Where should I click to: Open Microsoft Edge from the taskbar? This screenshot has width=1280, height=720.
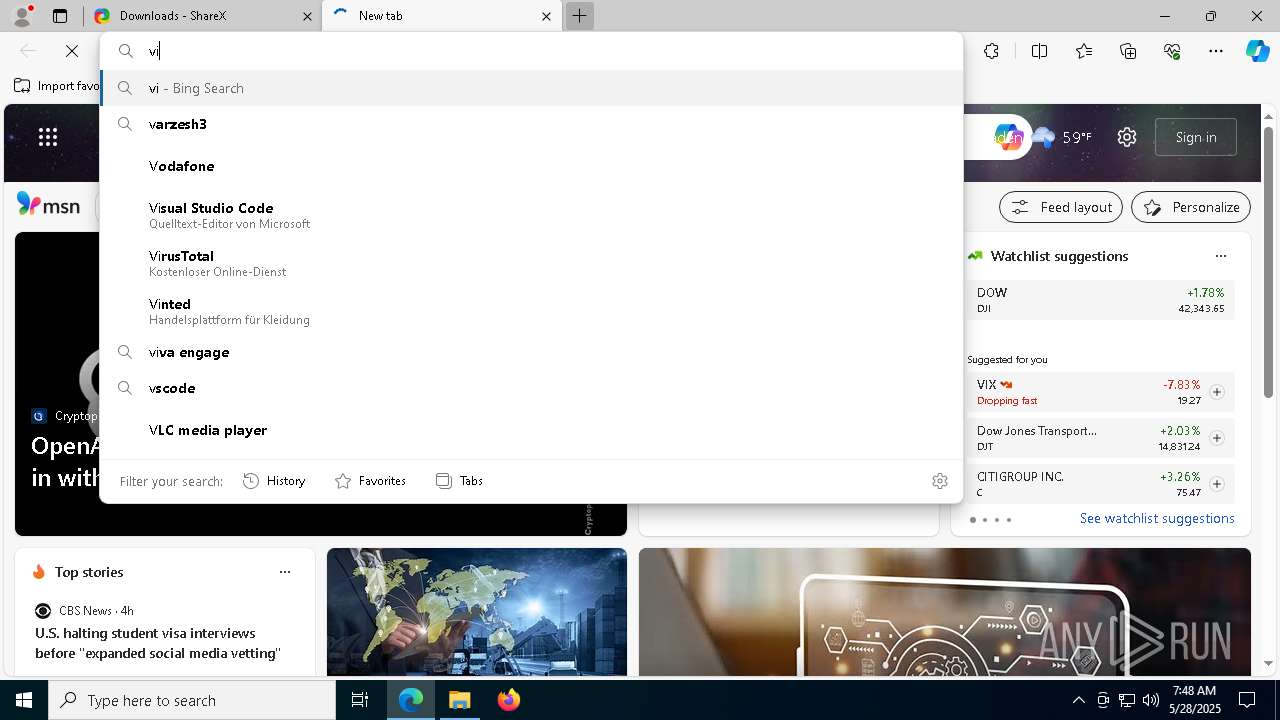tap(411, 700)
